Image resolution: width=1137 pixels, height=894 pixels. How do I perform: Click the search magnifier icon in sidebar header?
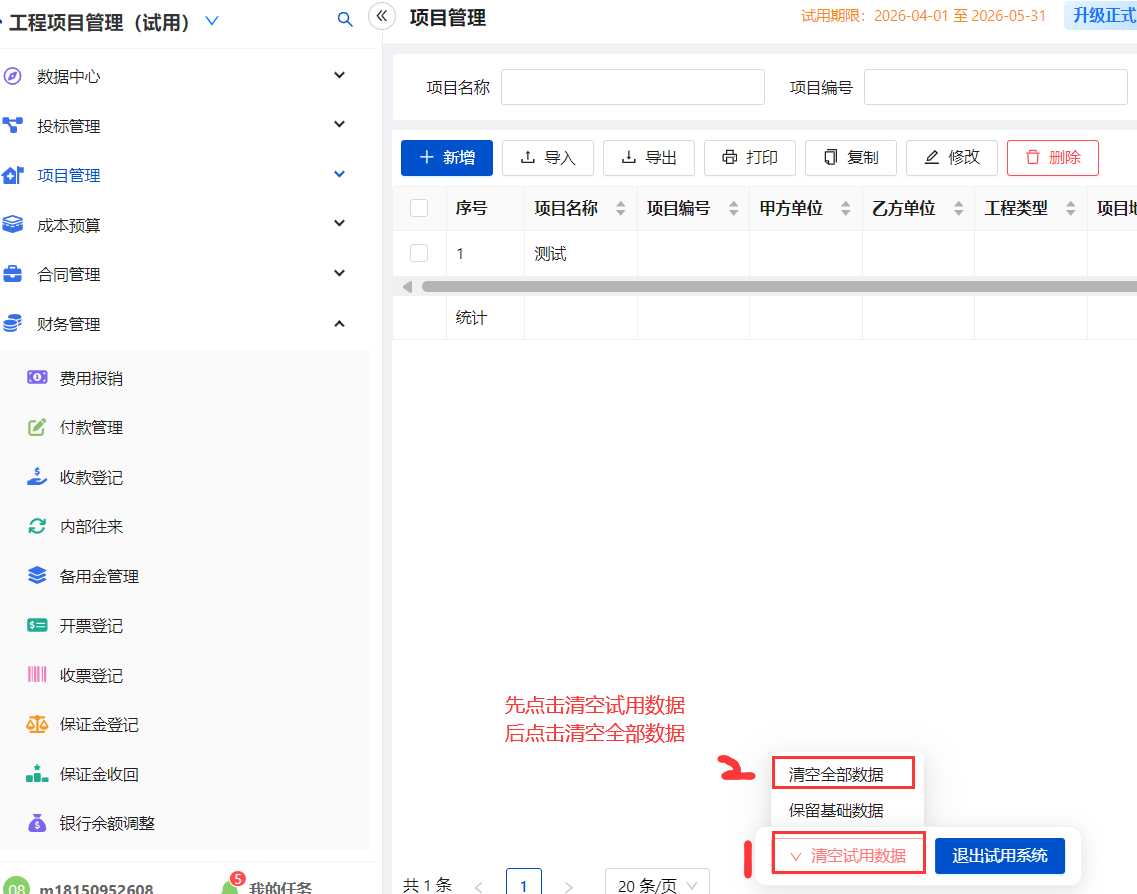[345, 20]
